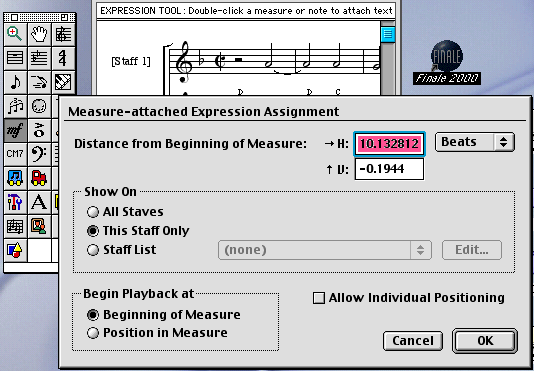Select the bass Clef tool

(x=39, y=154)
